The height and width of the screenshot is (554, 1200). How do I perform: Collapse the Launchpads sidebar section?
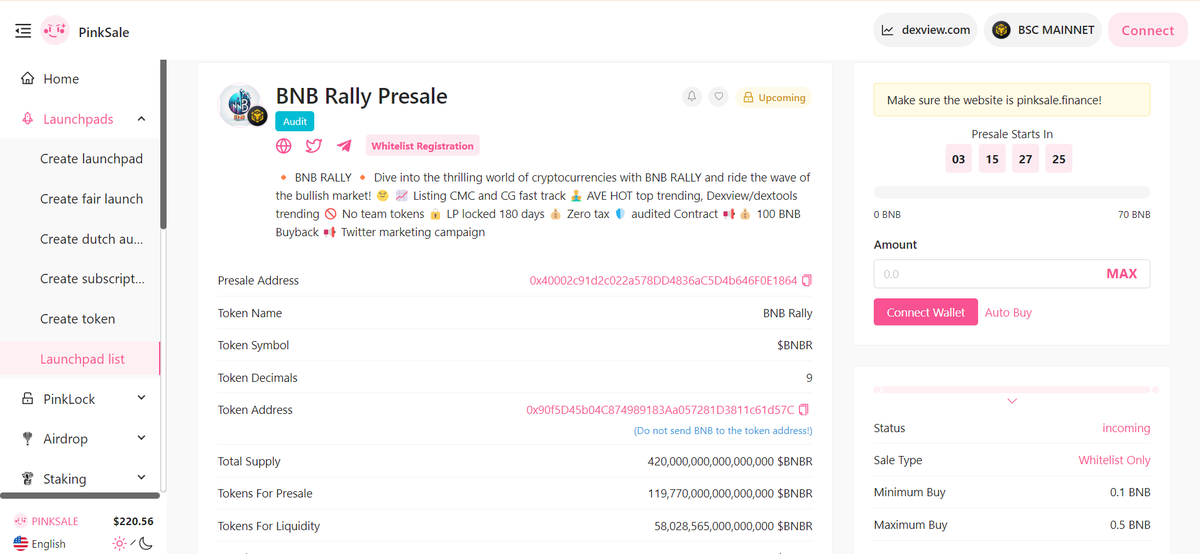pos(141,119)
